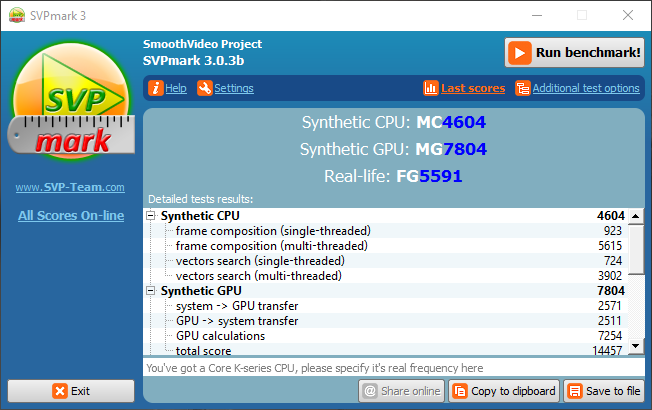Screen dimensions: 652x410
Task: Open the Help link
Action: pos(176,88)
